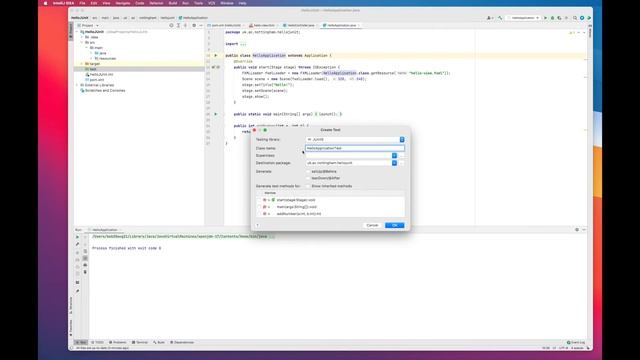Open the IntelliJ IDEA application menu

point(63,3)
